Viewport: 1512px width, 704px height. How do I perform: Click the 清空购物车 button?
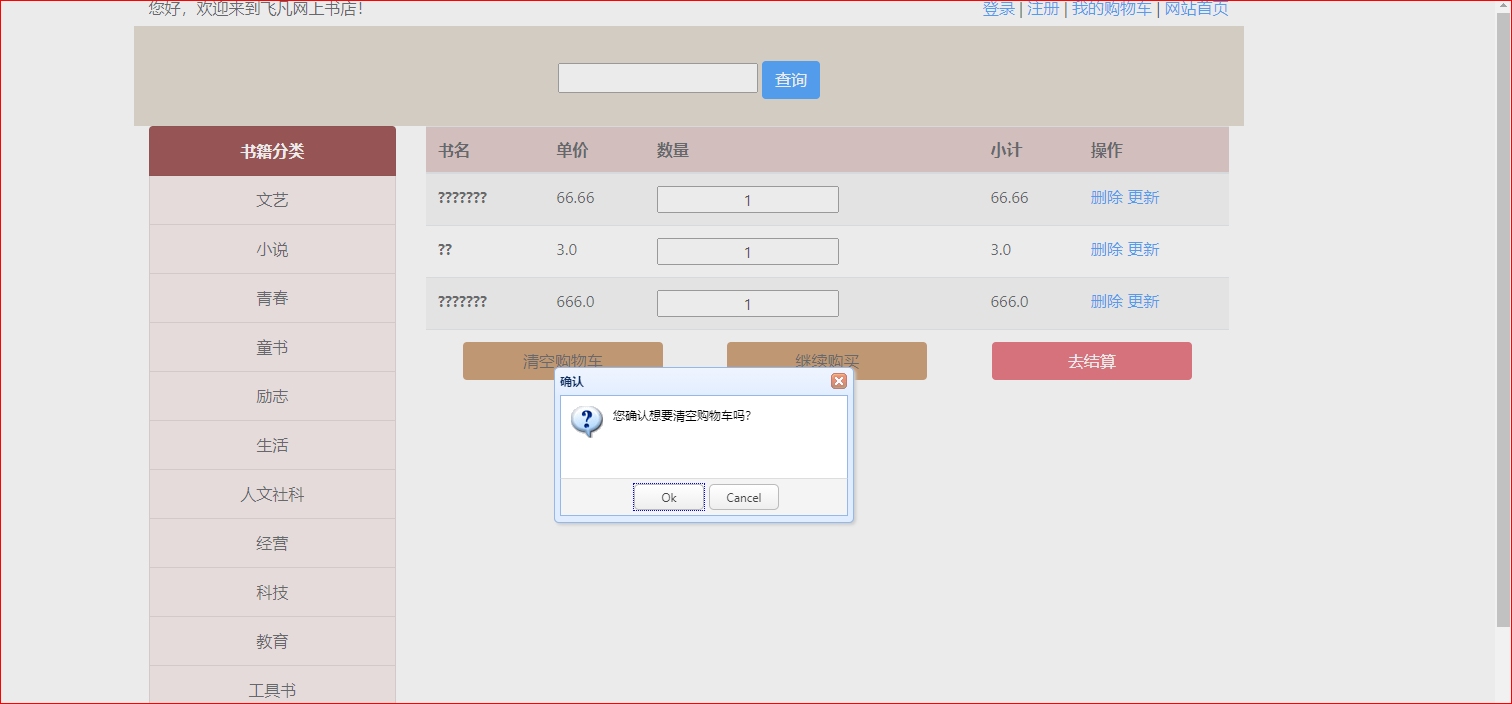[x=563, y=361]
